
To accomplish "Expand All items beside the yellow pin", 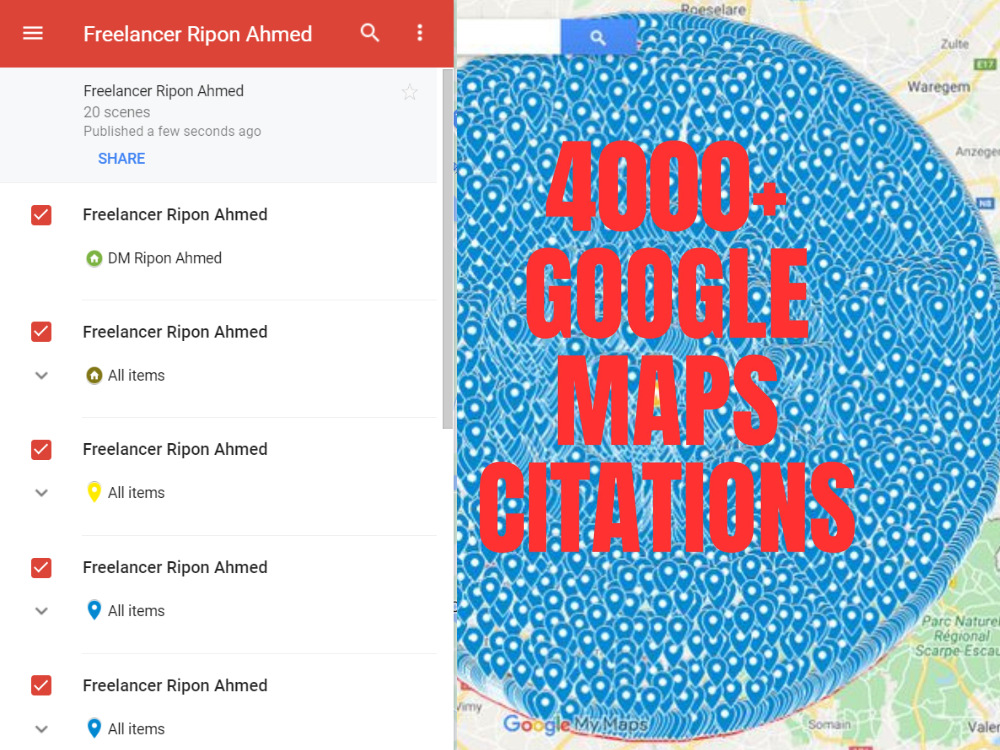I will pyautogui.click(x=41, y=493).
